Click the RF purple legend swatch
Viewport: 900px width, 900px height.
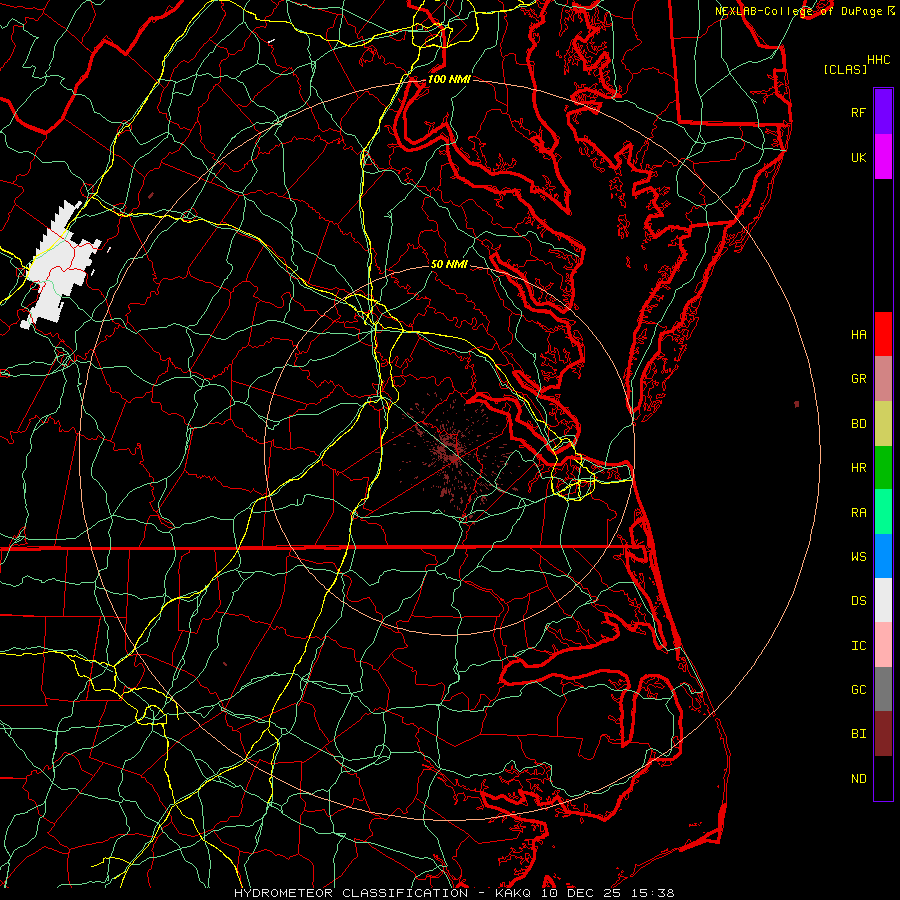point(883,111)
